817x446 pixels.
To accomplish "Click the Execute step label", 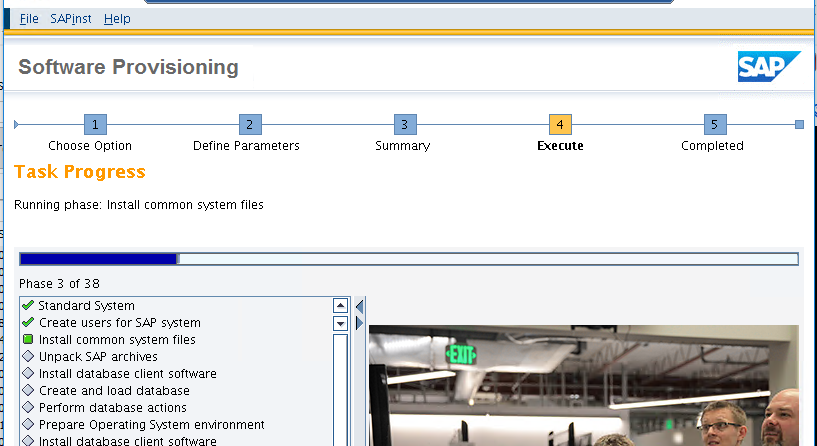I will [560, 146].
